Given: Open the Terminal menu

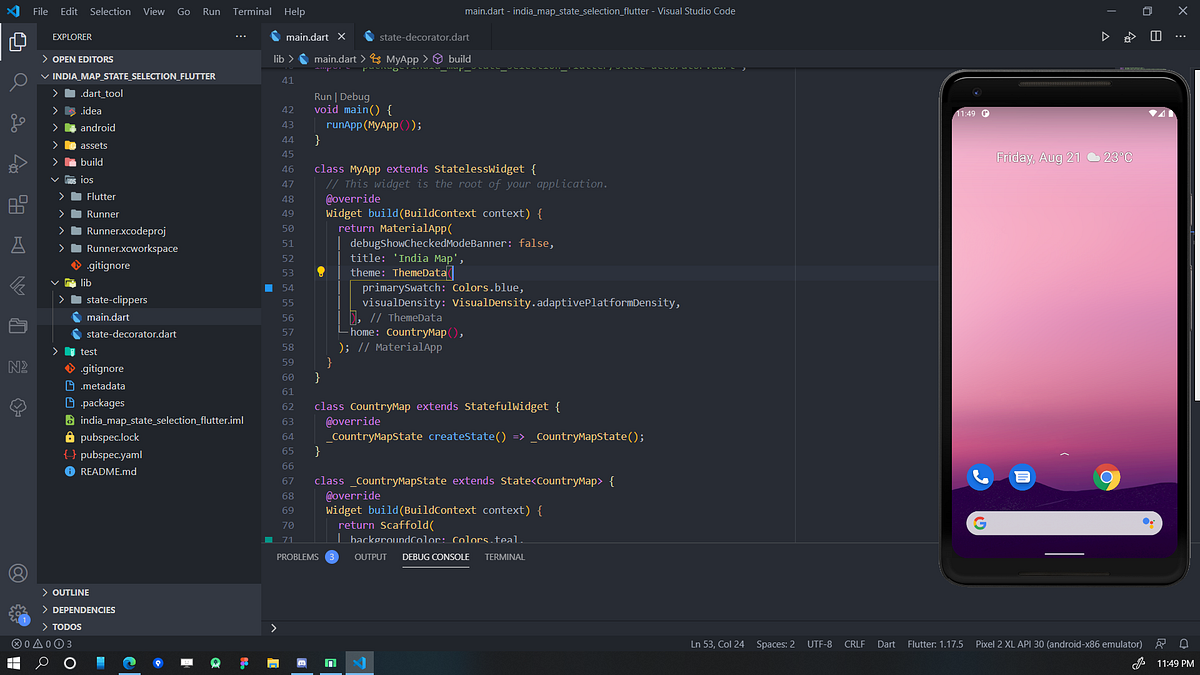Looking at the screenshot, I should click(251, 11).
